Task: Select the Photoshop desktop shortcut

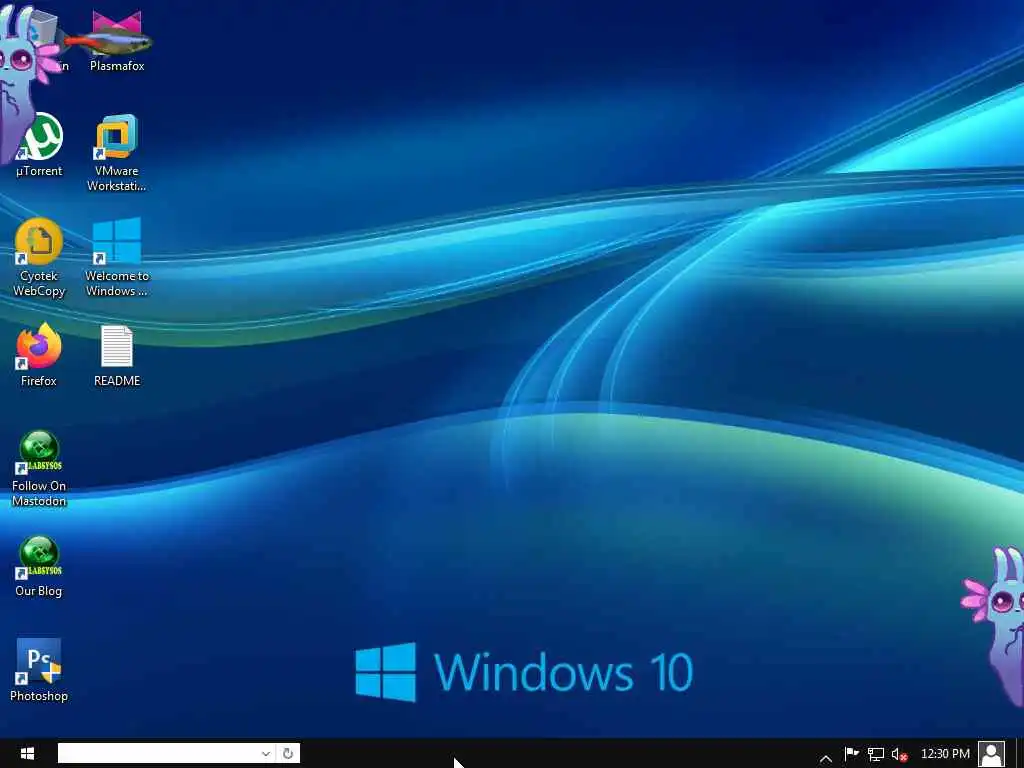Action: click(39, 671)
